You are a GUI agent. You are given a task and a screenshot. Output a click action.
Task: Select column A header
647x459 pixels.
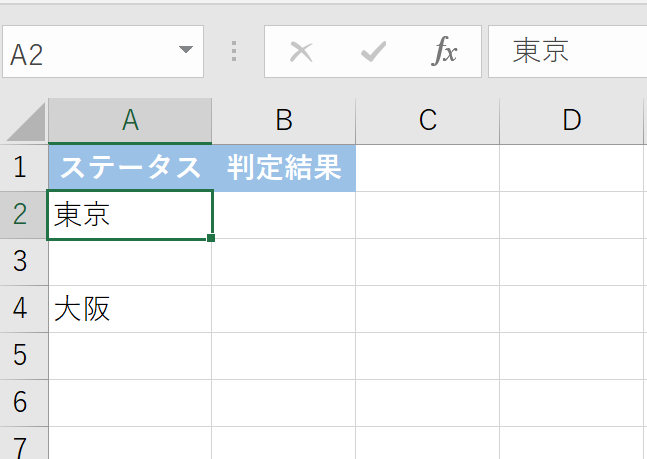click(130, 121)
